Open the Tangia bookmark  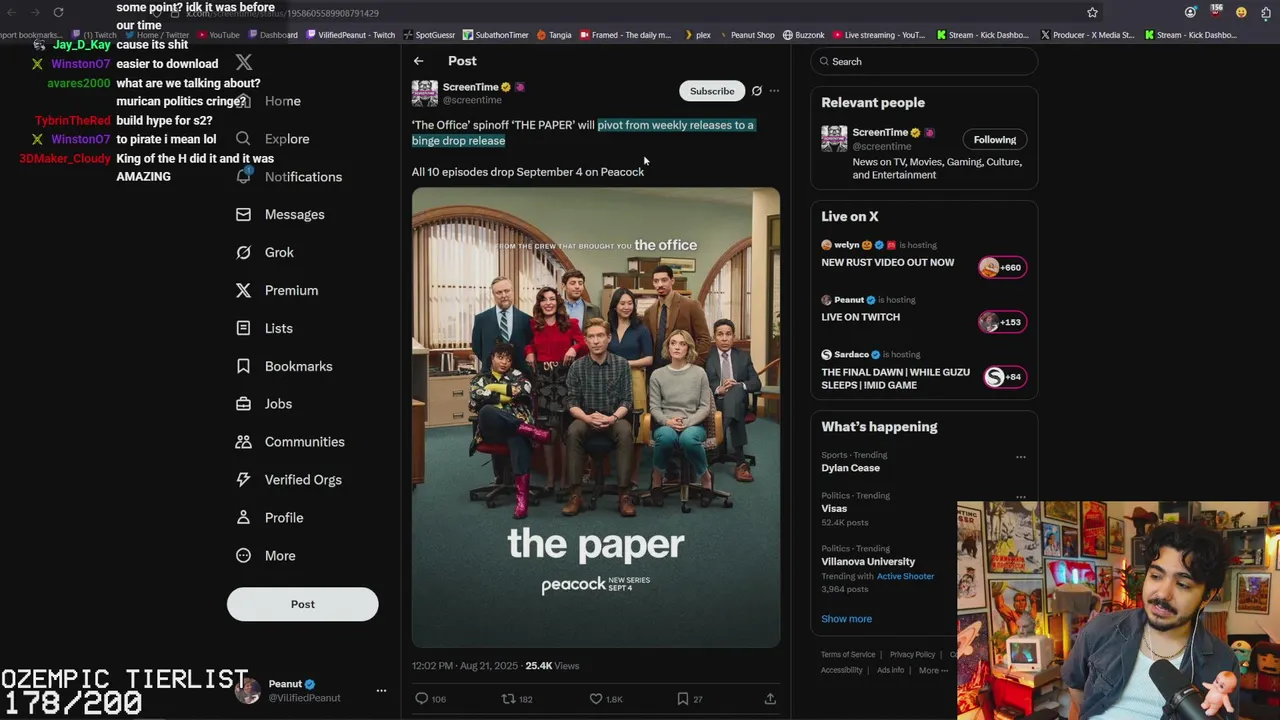click(554, 35)
